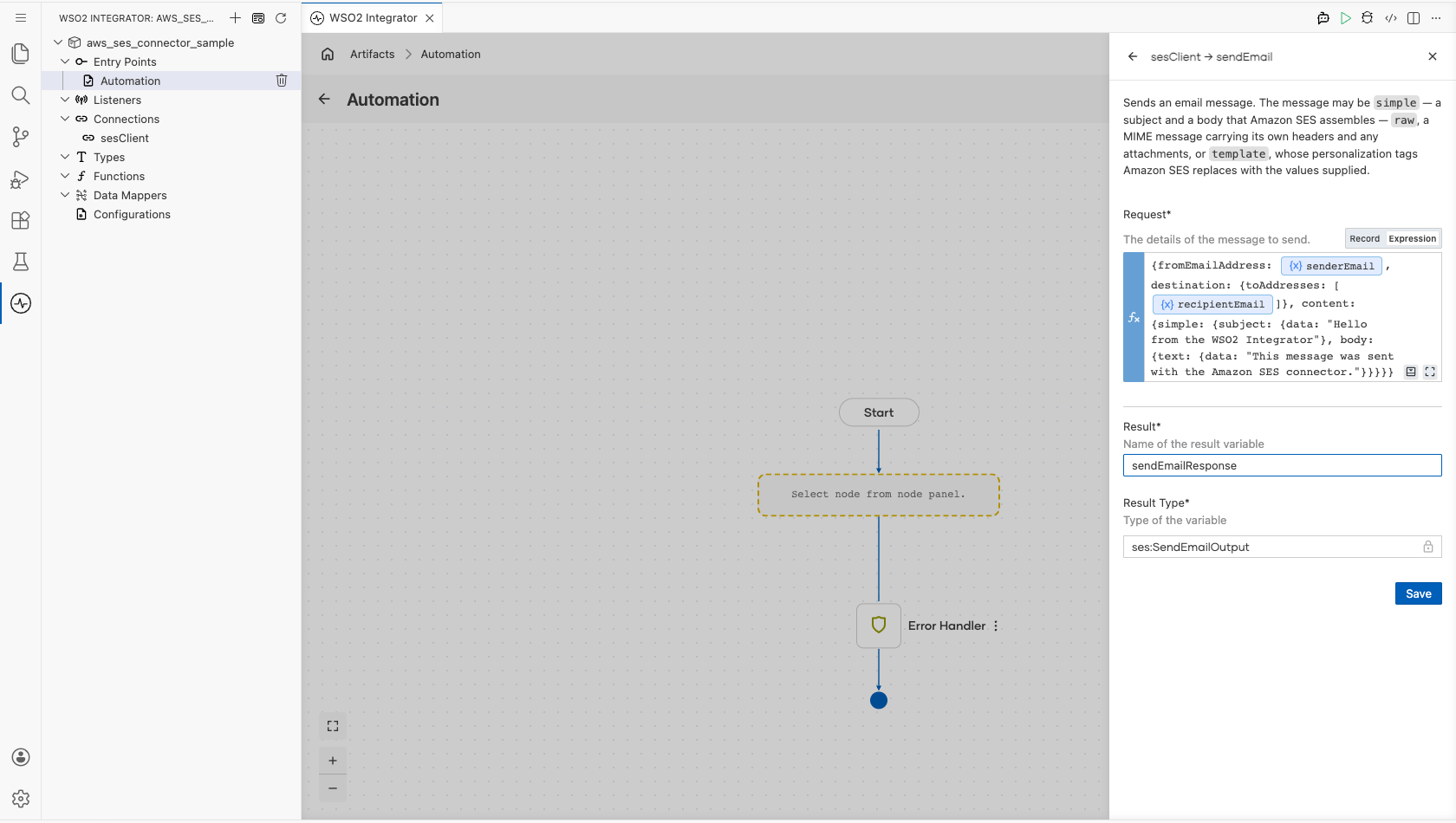
Task: Click the Save button
Action: [x=1418, y=593]
